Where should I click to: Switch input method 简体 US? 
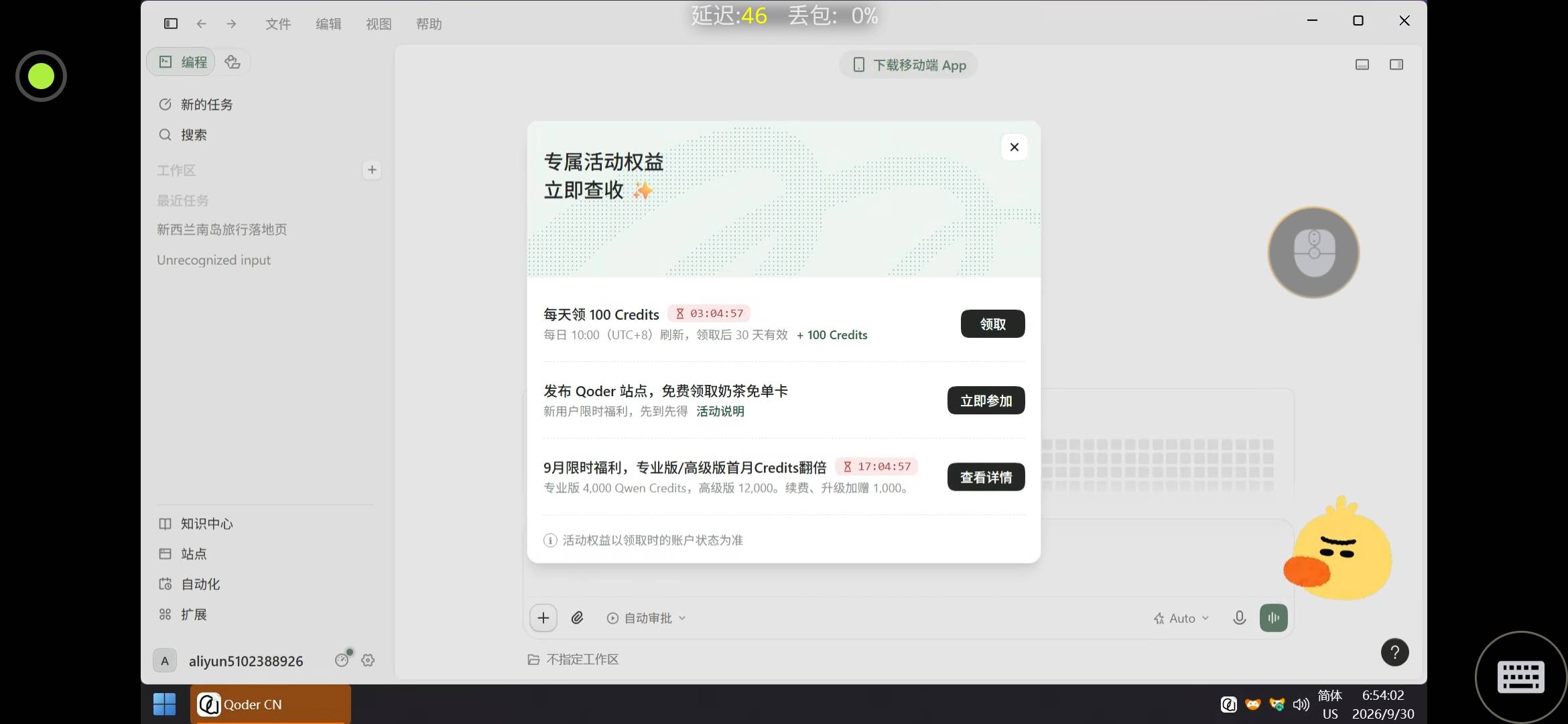point(1330,705)
